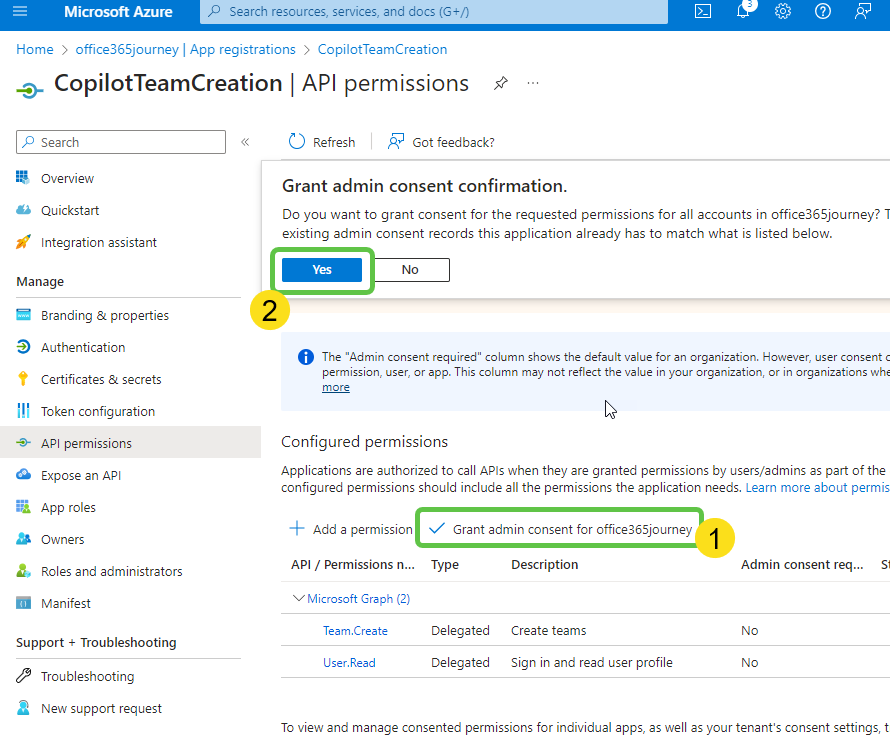Open more options next to the pin icon

coord(533,84)
